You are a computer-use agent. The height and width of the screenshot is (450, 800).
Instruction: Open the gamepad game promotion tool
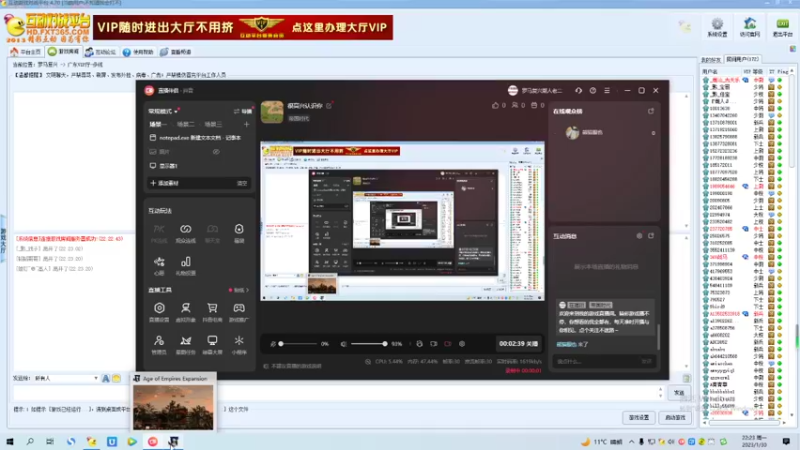click(x=239, y=312)
